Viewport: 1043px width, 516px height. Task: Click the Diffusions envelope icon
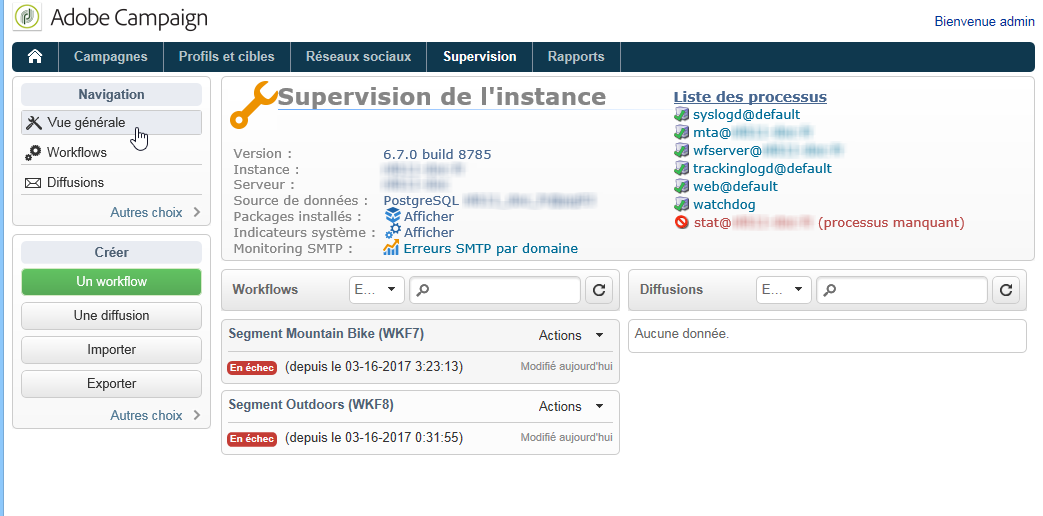coord(33,183)
